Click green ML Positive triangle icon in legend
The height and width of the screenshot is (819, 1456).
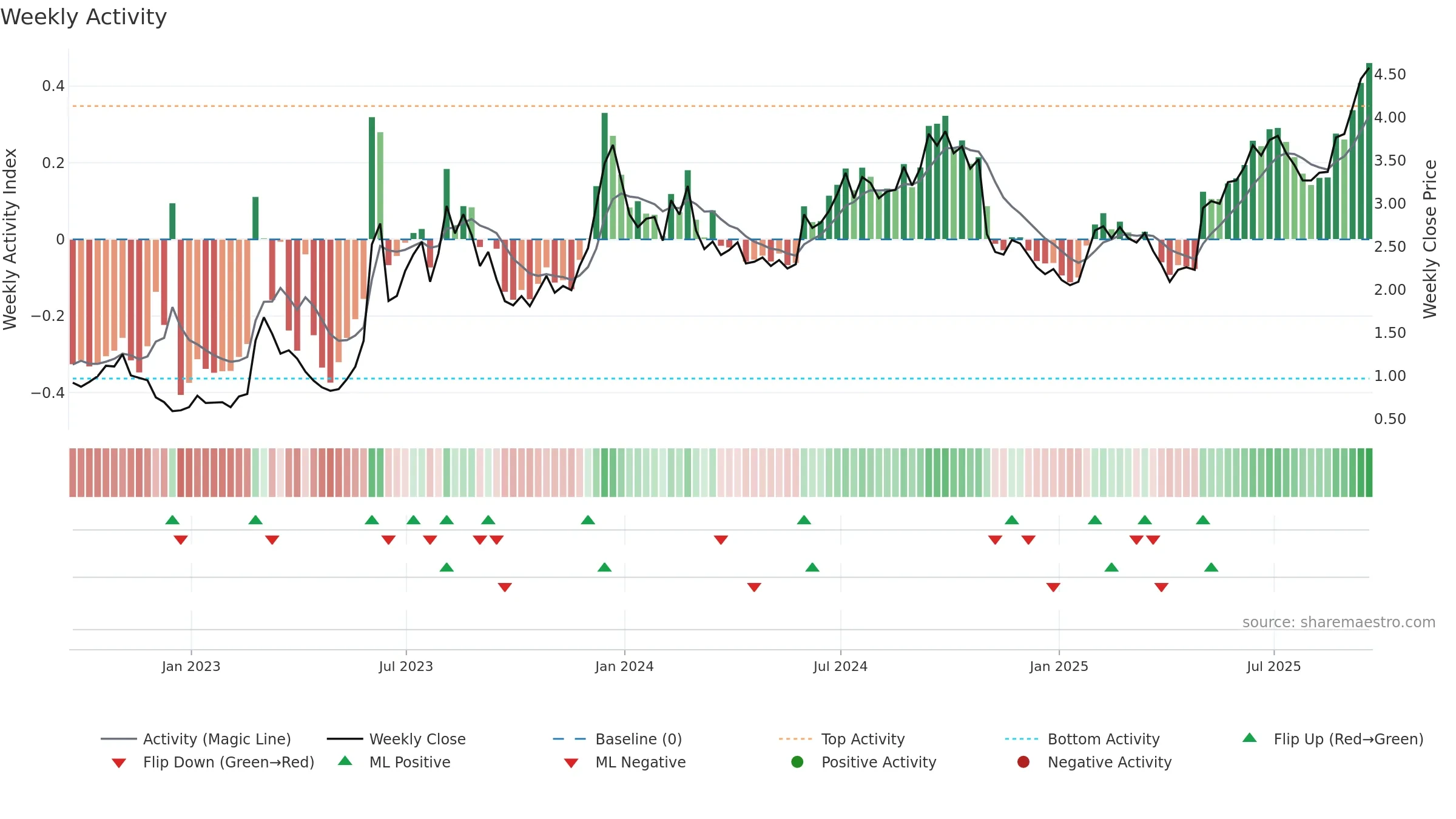pos(345,761)
